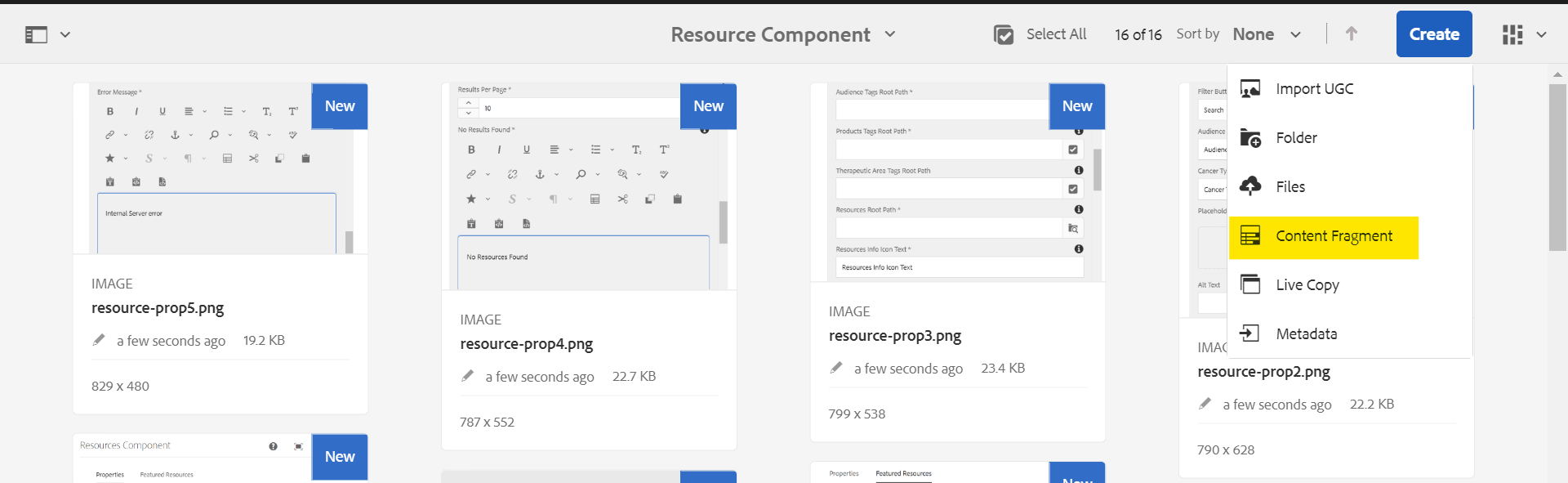Expand the view switcher chevron
The height and width of the screenshot is (483, 1568).
pos(1542,34)
